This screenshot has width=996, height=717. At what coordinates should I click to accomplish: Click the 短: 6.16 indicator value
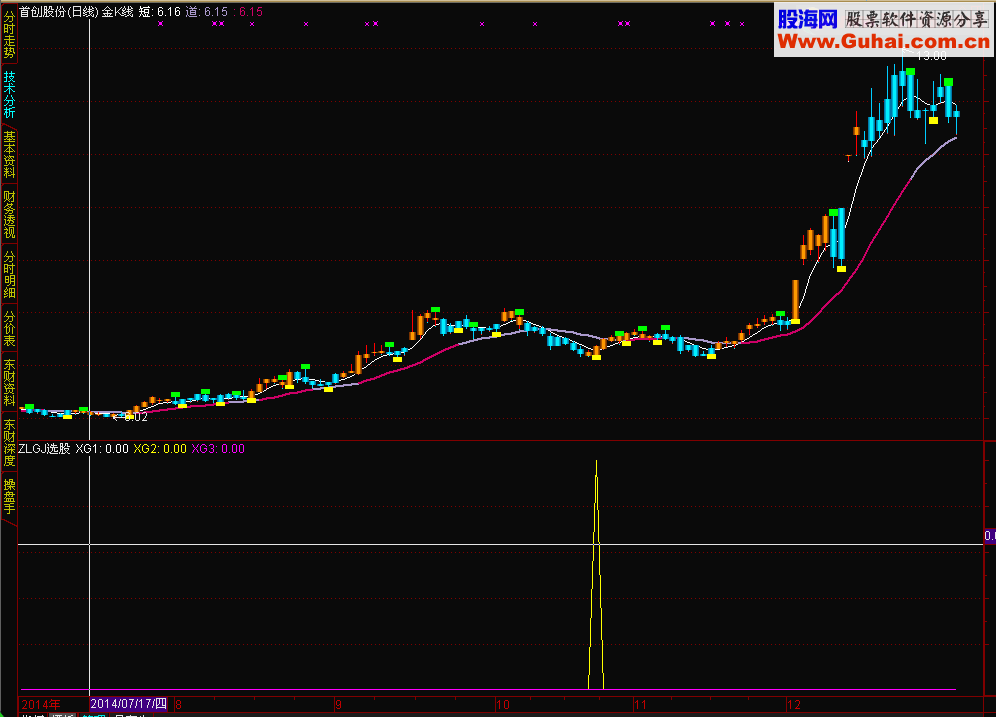(159, 11)
